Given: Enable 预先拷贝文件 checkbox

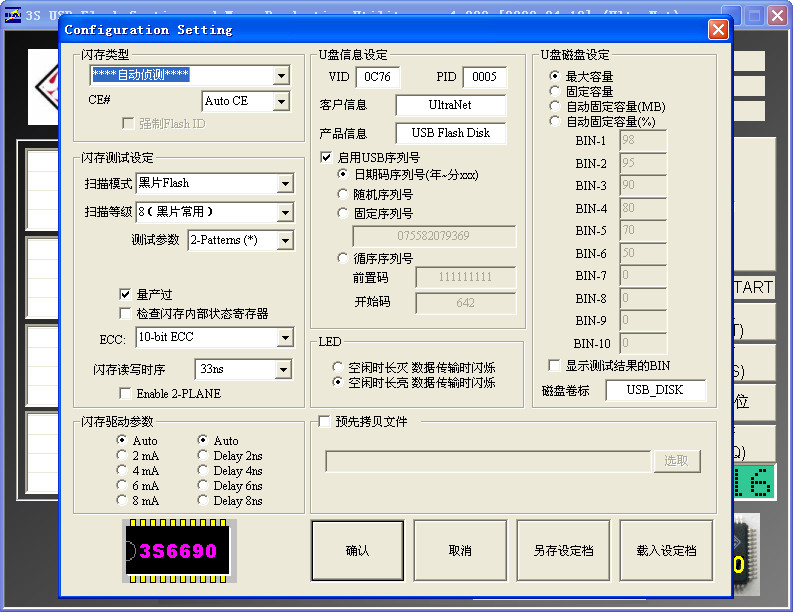Looking at the screenshot, I should coord(324,421).
